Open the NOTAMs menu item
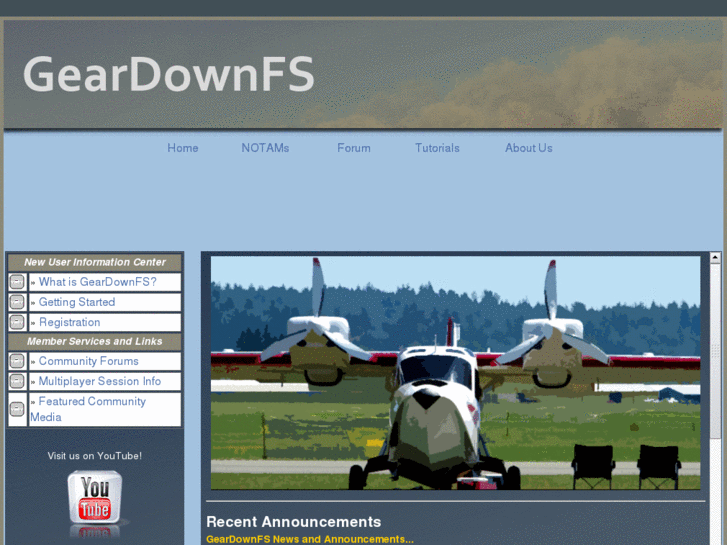 tap(265, 148)
